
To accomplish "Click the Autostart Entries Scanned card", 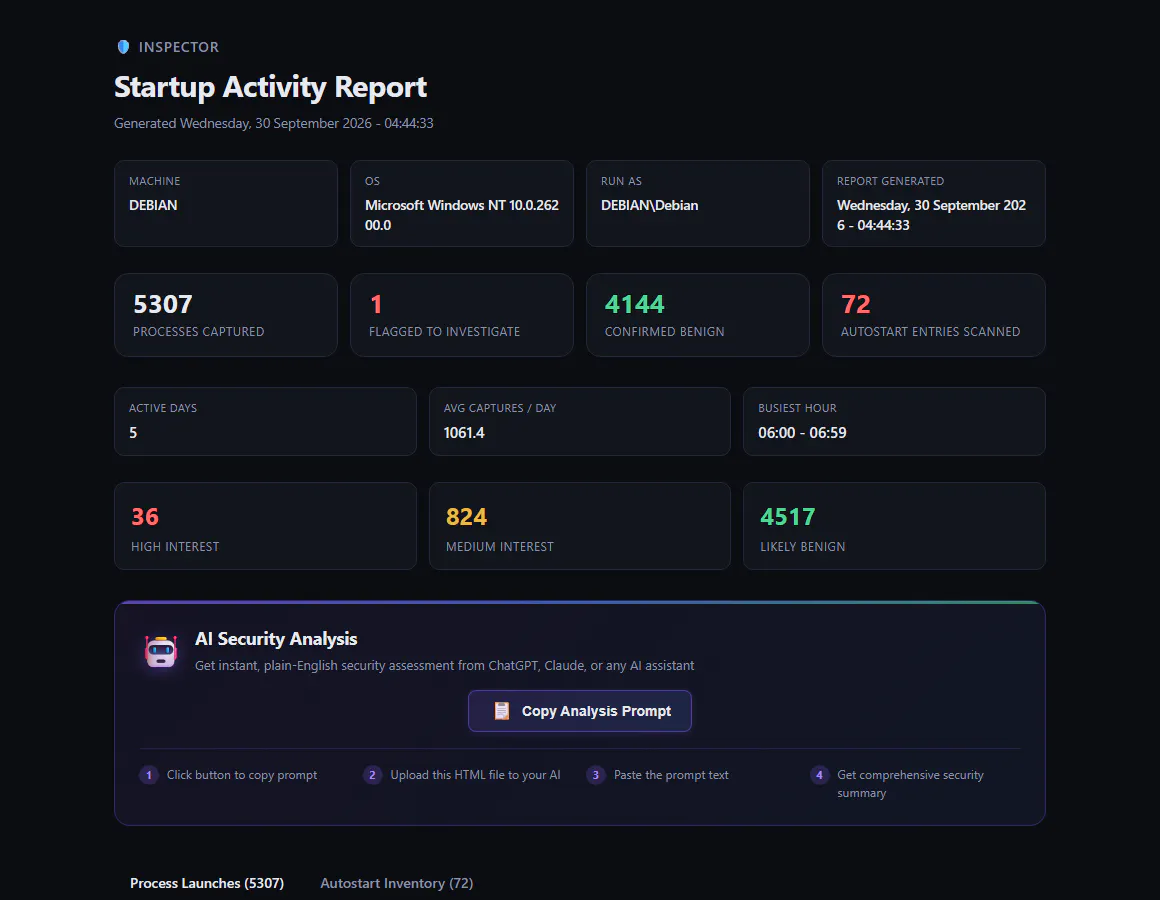I will (x=934, y=315).
